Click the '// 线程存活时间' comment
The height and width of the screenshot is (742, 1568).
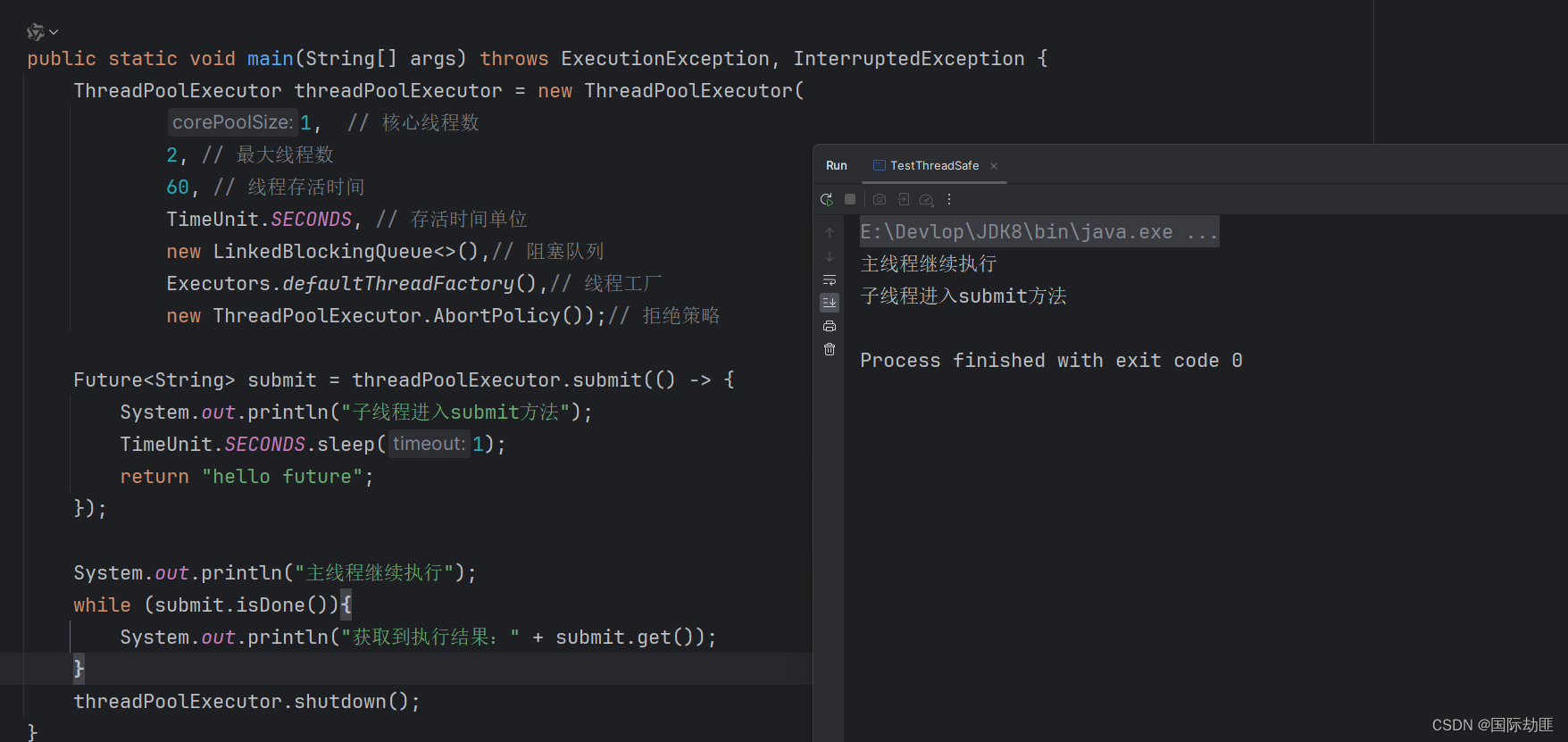click(289, 188)
